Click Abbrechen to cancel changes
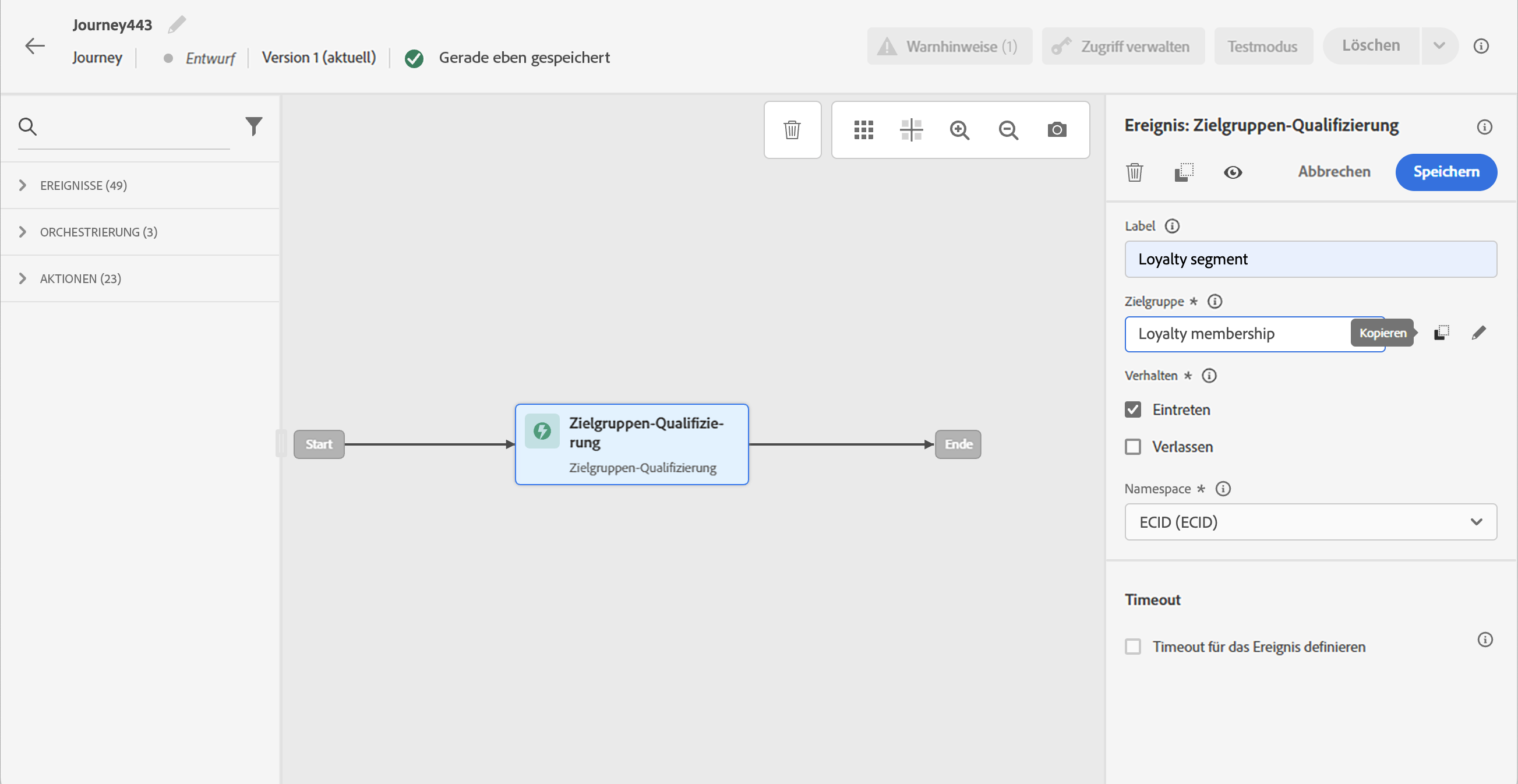 click(1333, 172)
